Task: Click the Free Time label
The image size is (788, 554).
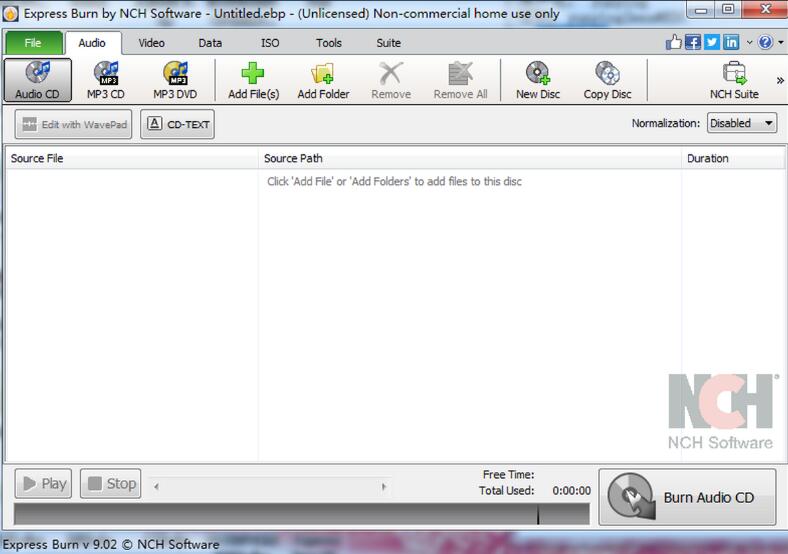Action: point(508,475)
